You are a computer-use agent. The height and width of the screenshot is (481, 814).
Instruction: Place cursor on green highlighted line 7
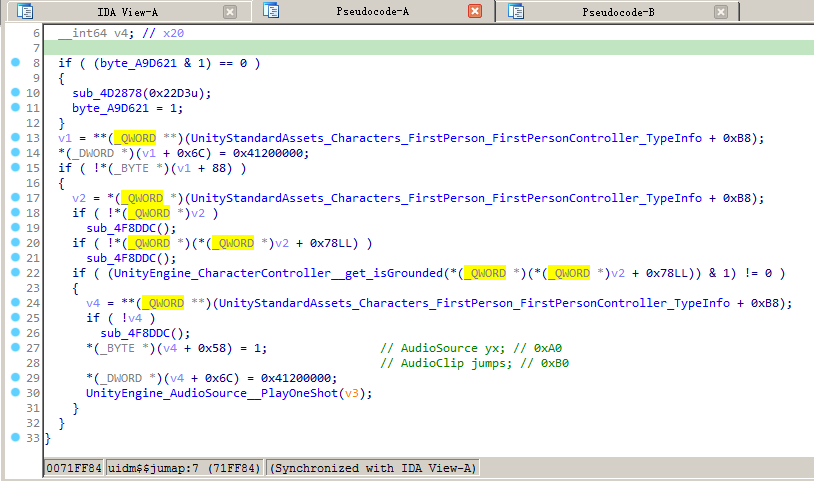(429, 48)
